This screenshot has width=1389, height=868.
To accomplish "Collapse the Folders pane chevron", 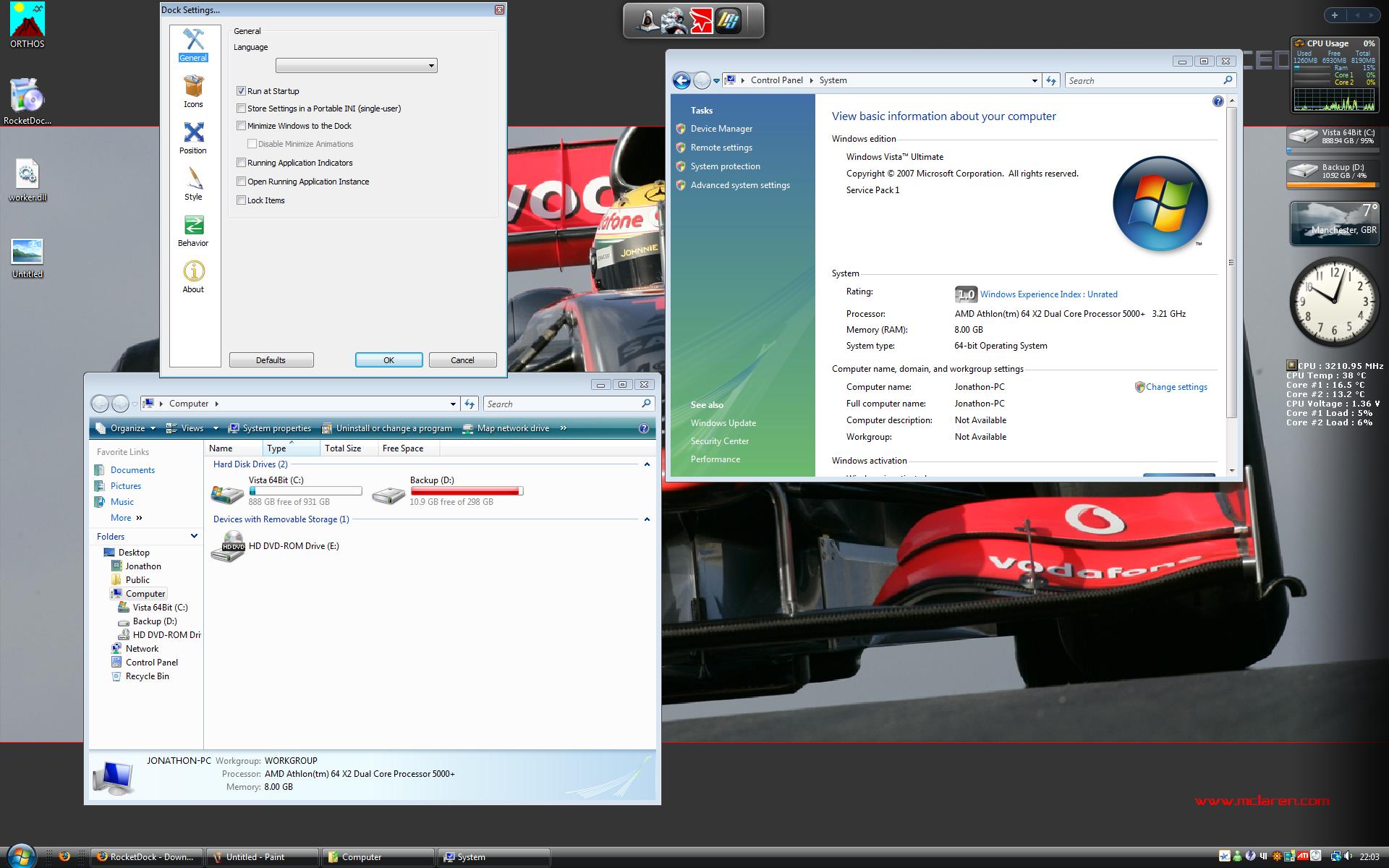I will 194,536.
